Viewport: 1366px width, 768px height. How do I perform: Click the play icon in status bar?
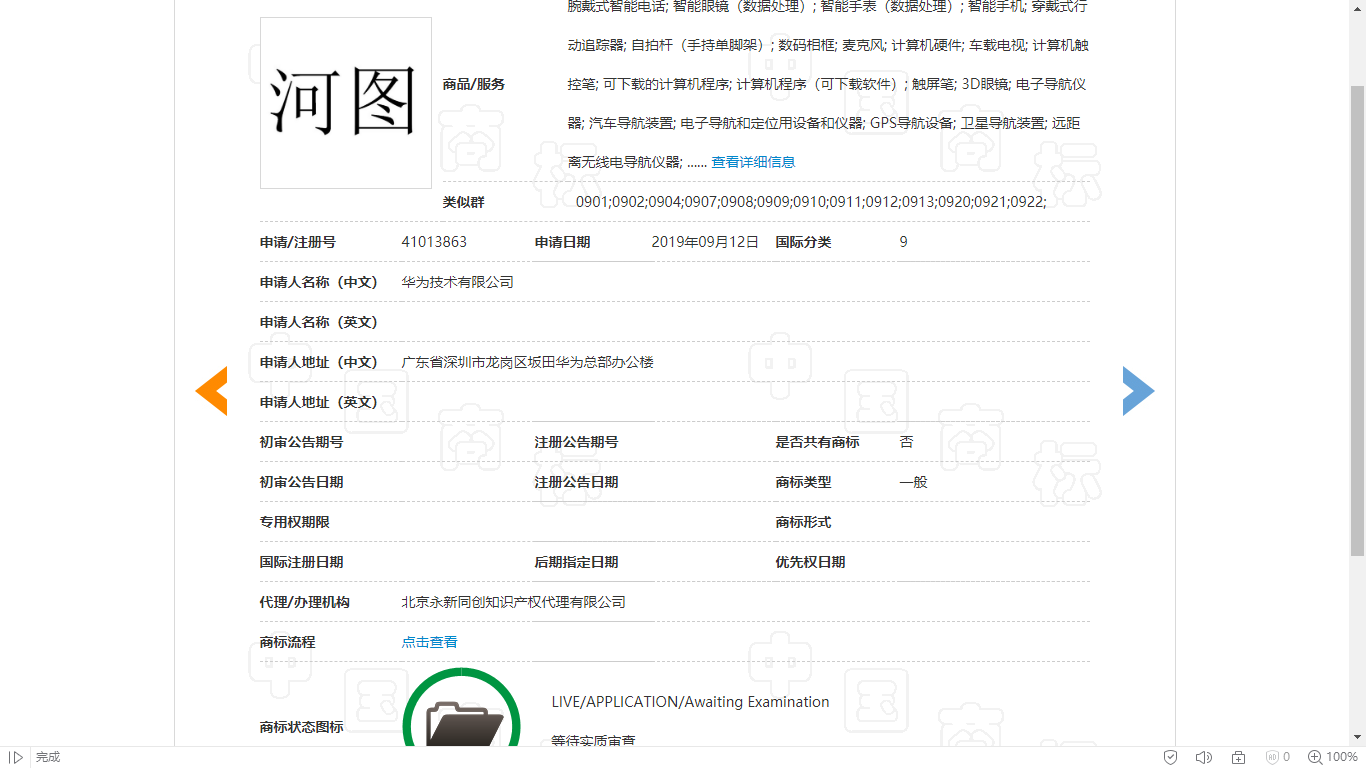pos(16,757)
